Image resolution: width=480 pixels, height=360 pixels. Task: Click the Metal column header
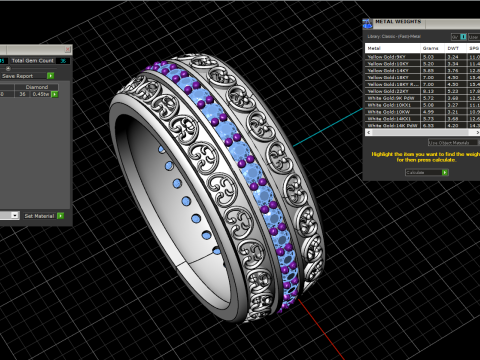pos(393,48)
